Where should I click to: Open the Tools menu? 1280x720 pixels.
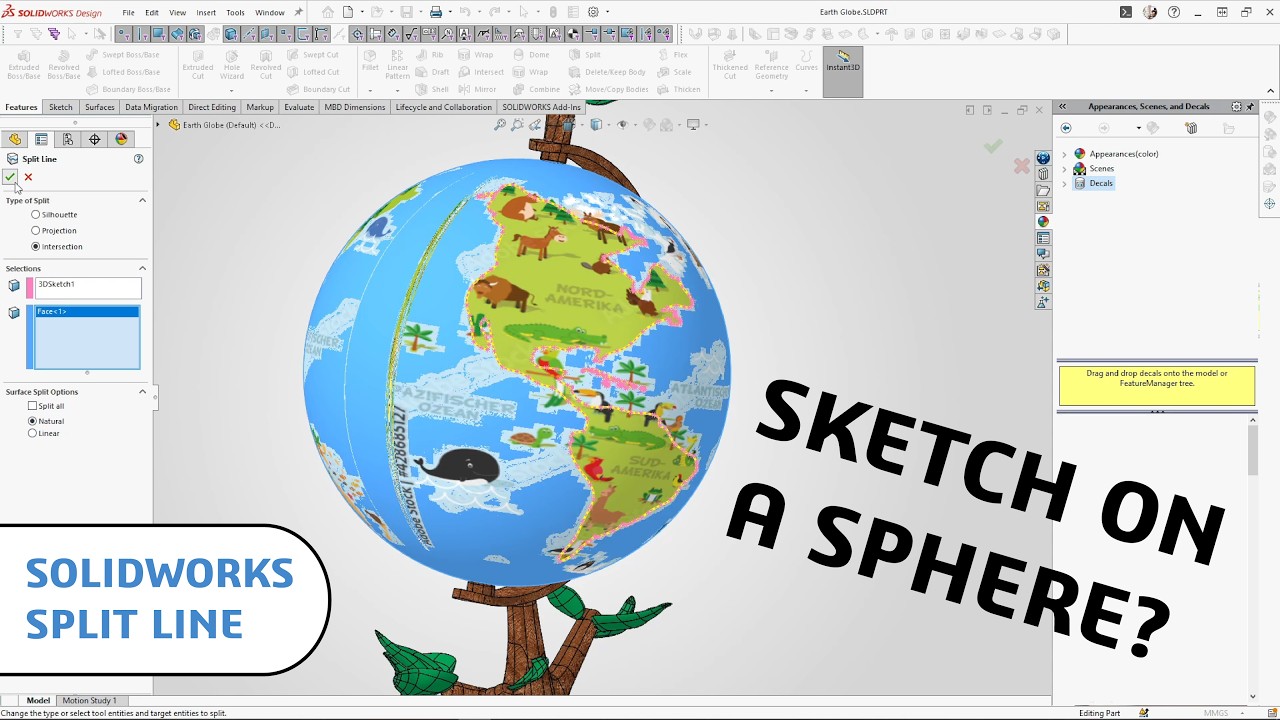235,13
